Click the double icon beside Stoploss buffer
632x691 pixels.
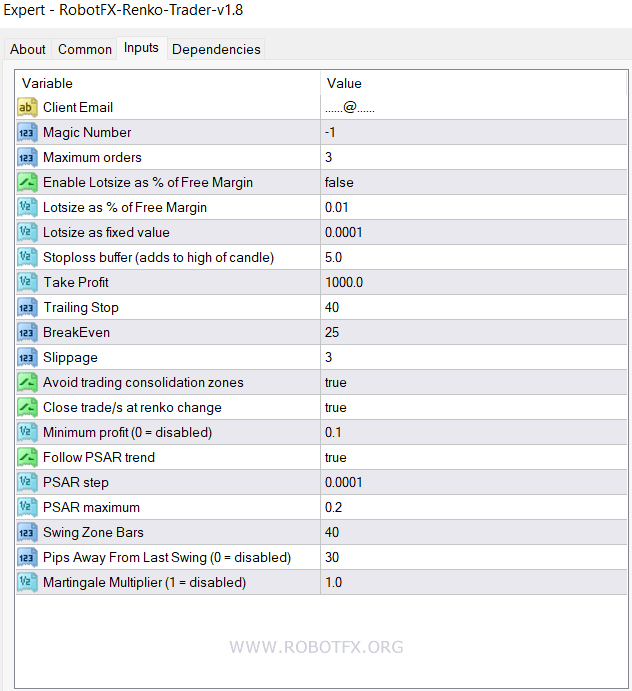(27, 257)
